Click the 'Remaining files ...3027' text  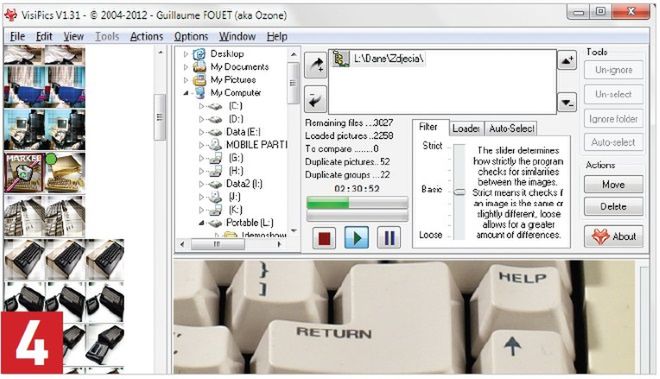pyautogui.click(x=349, y=123)
